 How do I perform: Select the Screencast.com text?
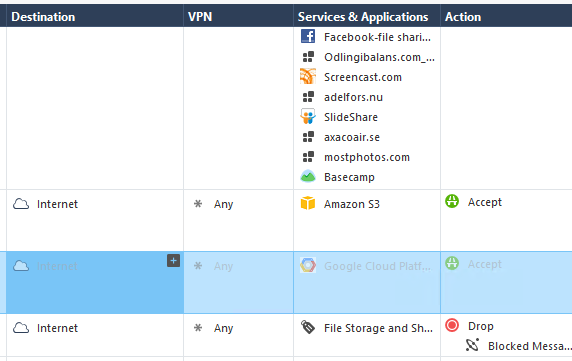pos(363,77)
